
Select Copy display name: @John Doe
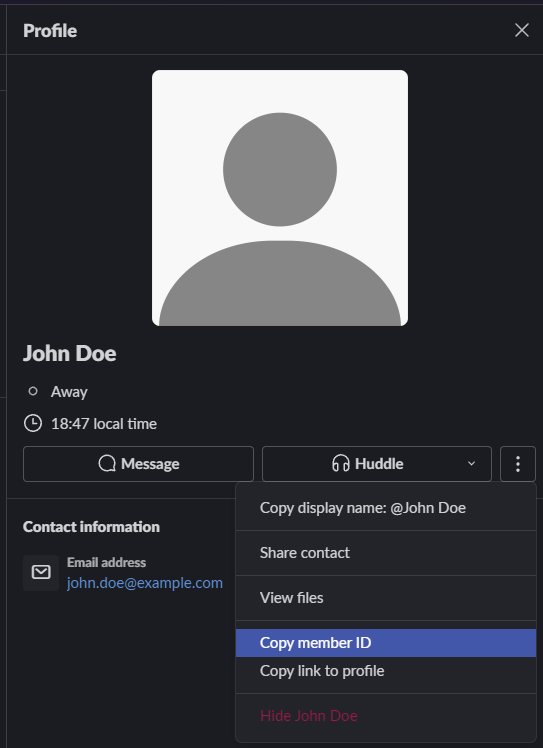click(x=386, y=508)
